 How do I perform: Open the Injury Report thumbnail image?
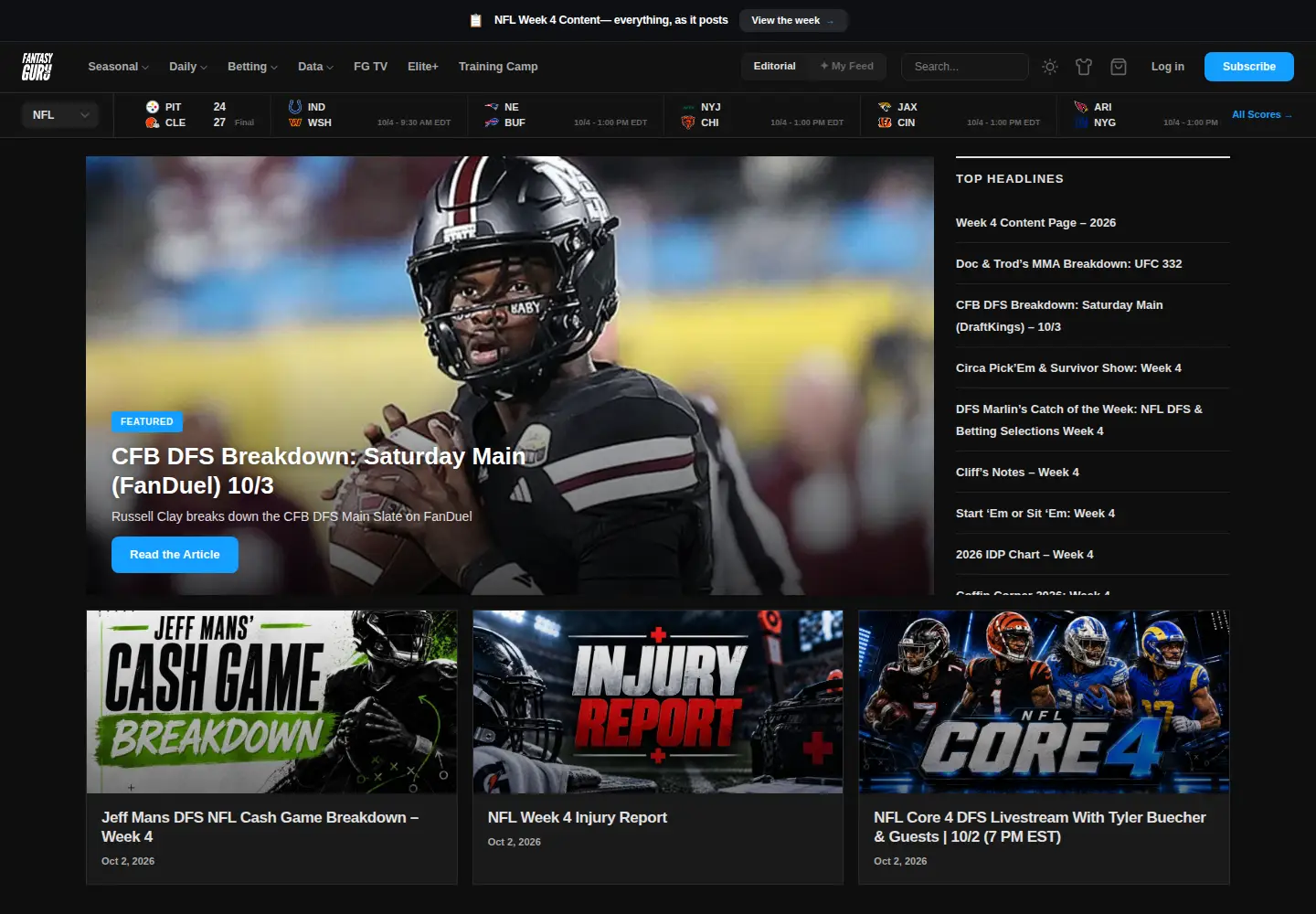tap(658, 701)
